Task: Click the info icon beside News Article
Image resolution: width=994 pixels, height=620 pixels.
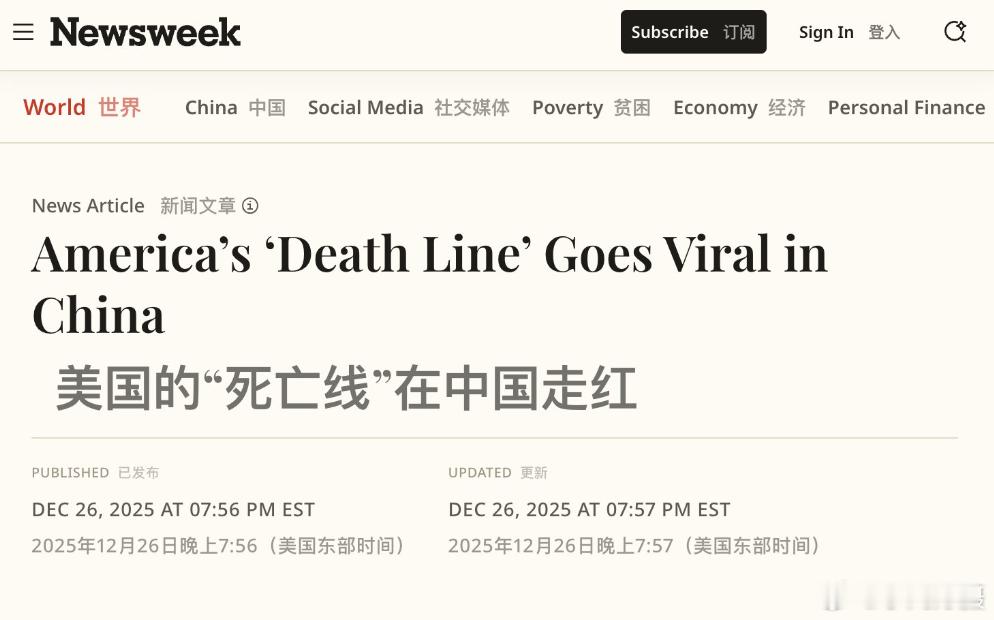Action: point(250,206)
